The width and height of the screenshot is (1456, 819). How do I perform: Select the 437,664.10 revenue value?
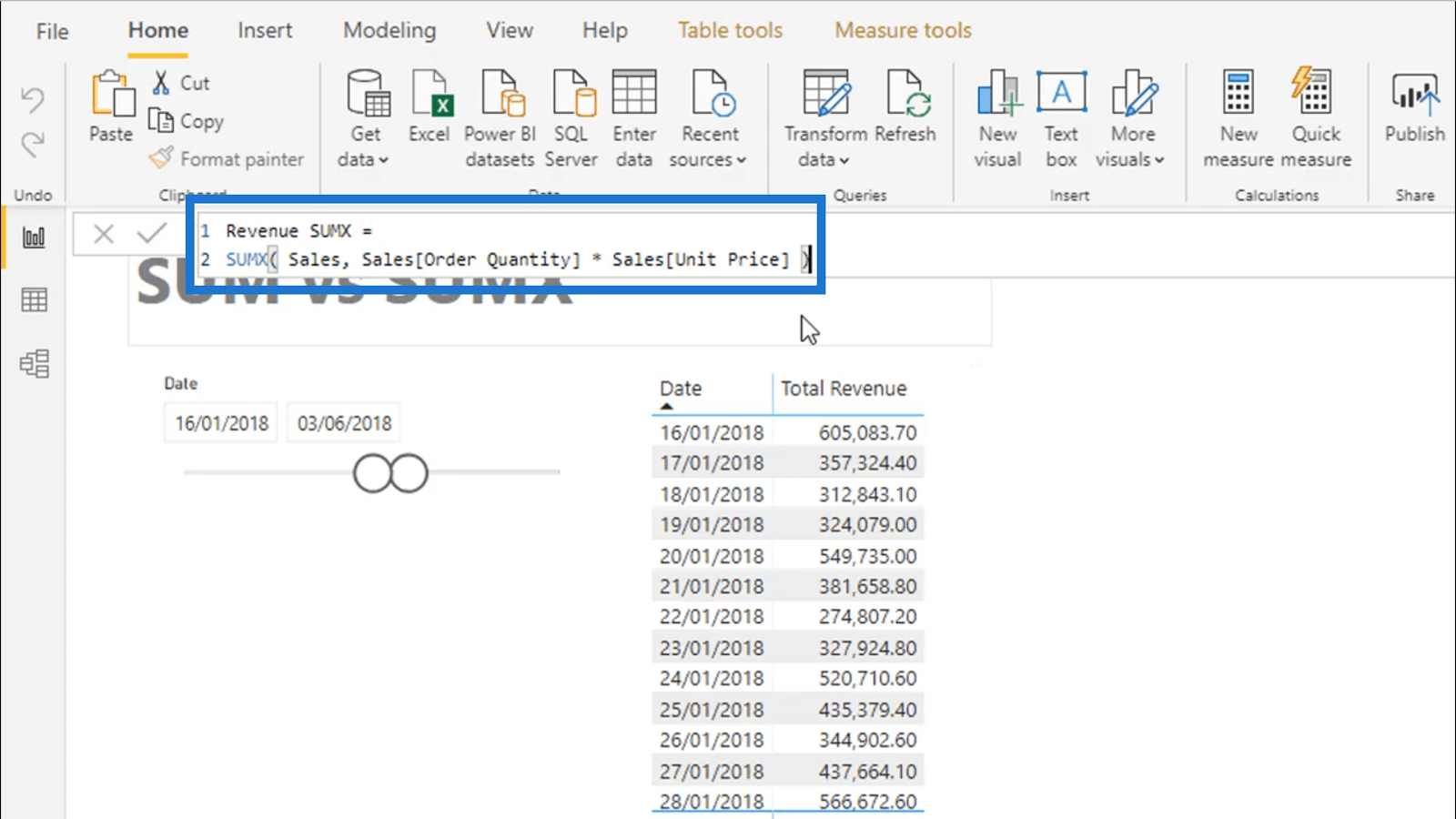(867, 772)
